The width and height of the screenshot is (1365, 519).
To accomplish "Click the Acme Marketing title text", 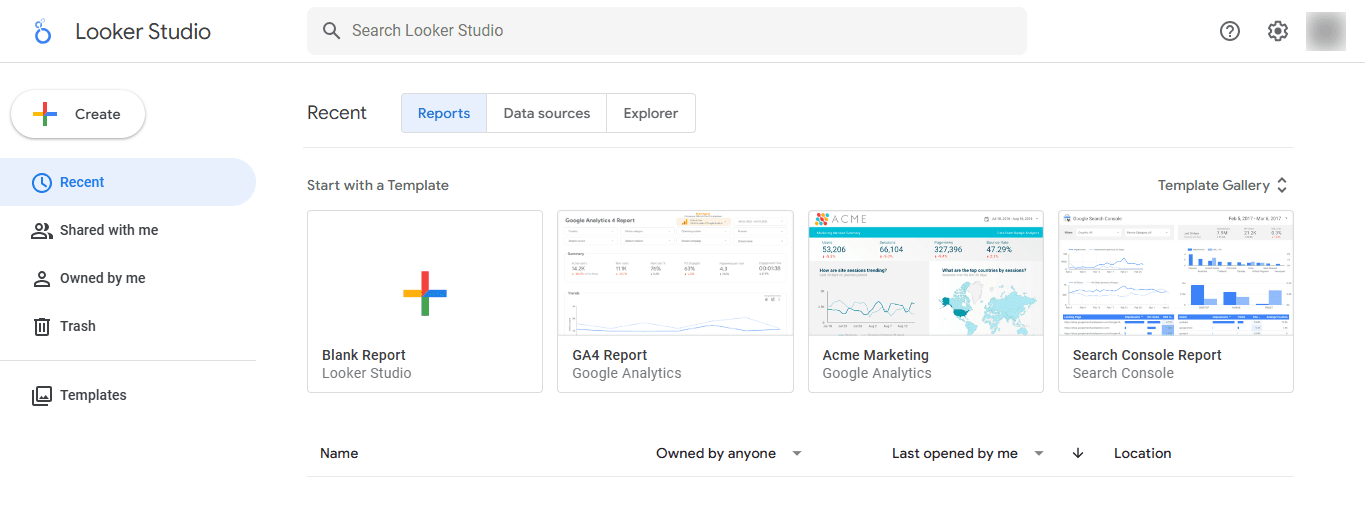I will pyautogui.click(x=876, y=355).
